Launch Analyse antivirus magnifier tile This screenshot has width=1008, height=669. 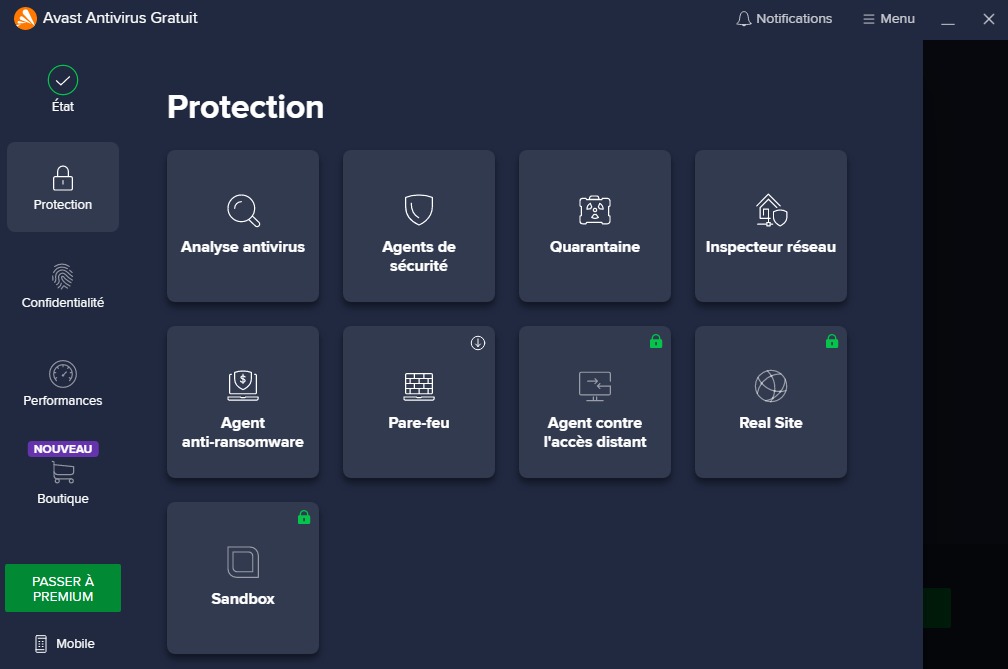(243, 226)
